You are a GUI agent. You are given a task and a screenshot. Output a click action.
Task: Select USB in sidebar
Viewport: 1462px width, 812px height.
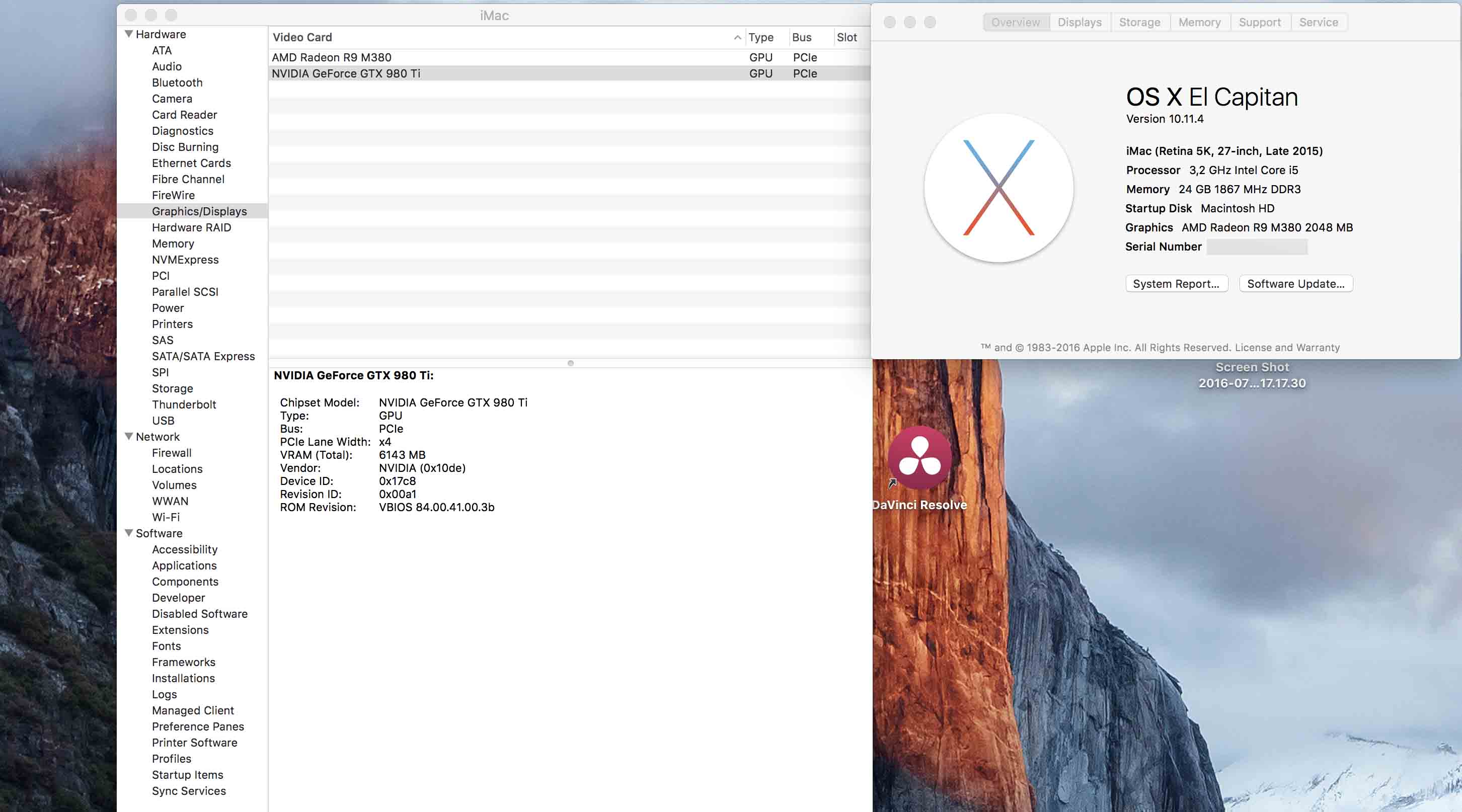(163, 421)
